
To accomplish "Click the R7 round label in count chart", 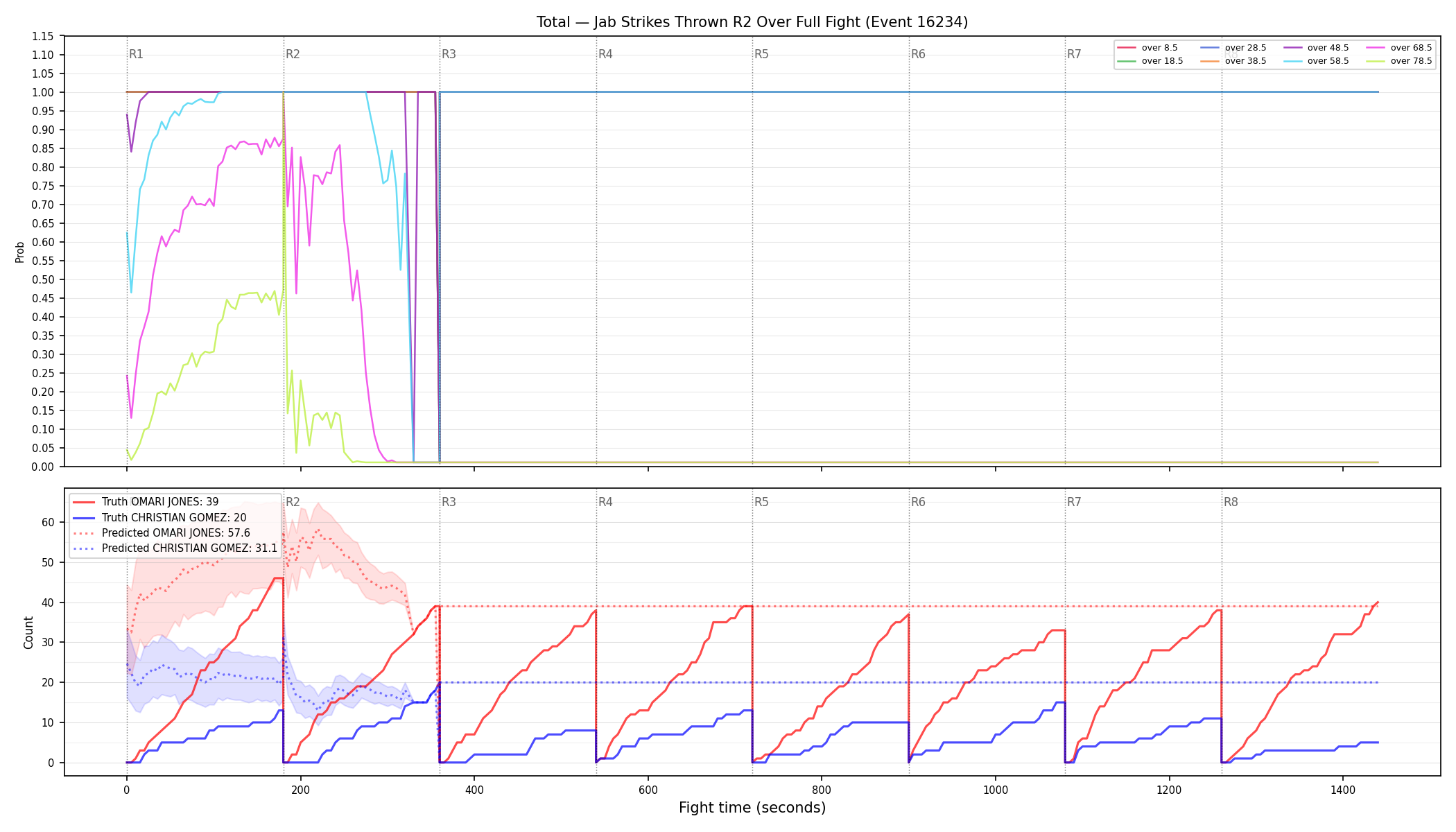I will (1074, 502).
